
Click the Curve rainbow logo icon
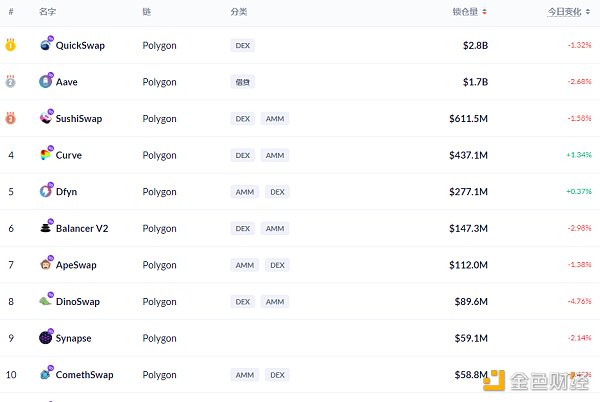pos(46,155)
